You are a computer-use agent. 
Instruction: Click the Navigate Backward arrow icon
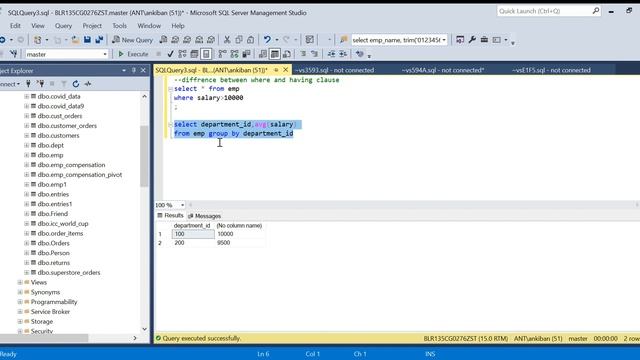coord(2,40)
